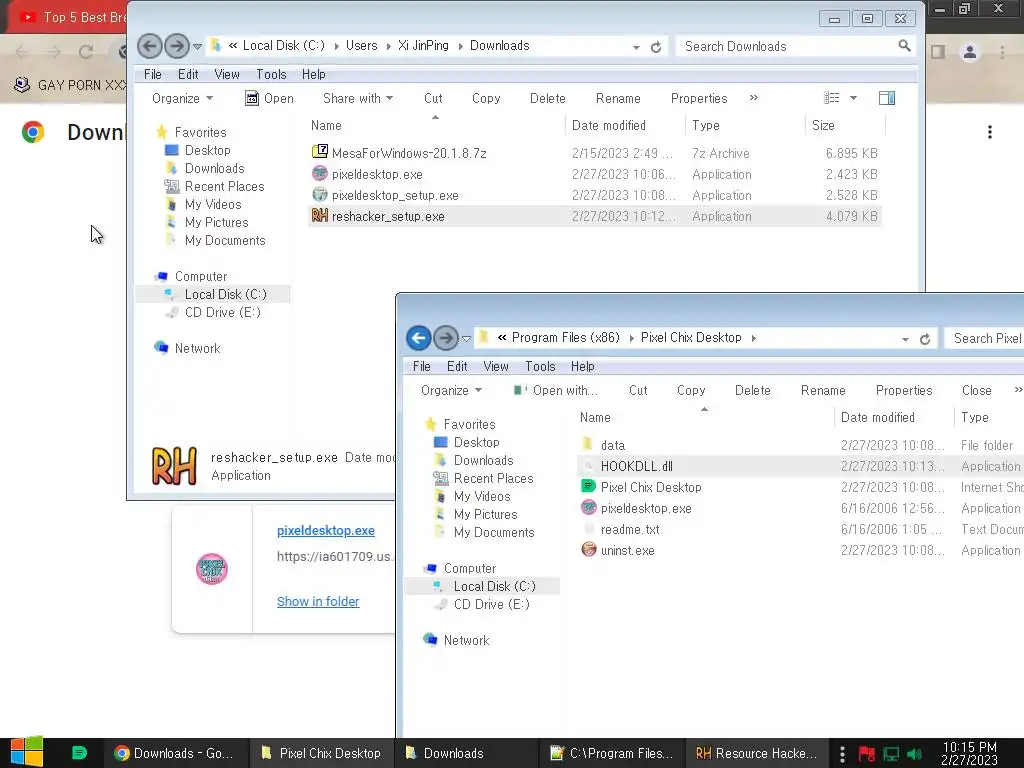1024x768 pixels.
Task: Click the search magnifier in Search Downloads
Action: point(904,45)
